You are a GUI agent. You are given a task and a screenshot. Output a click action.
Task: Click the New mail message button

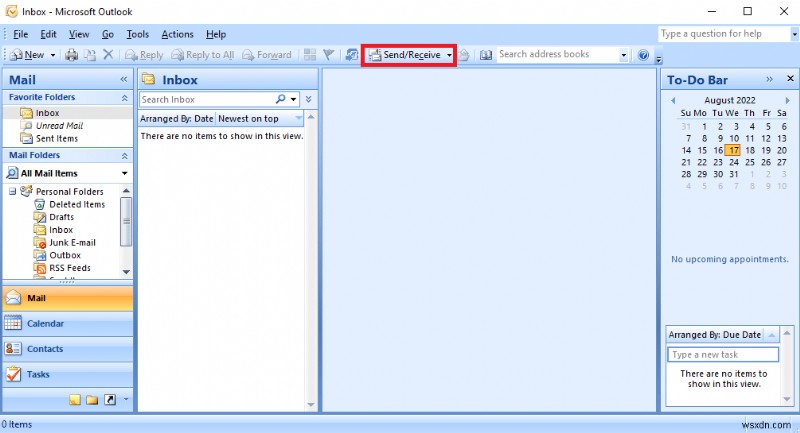[28, 55]
